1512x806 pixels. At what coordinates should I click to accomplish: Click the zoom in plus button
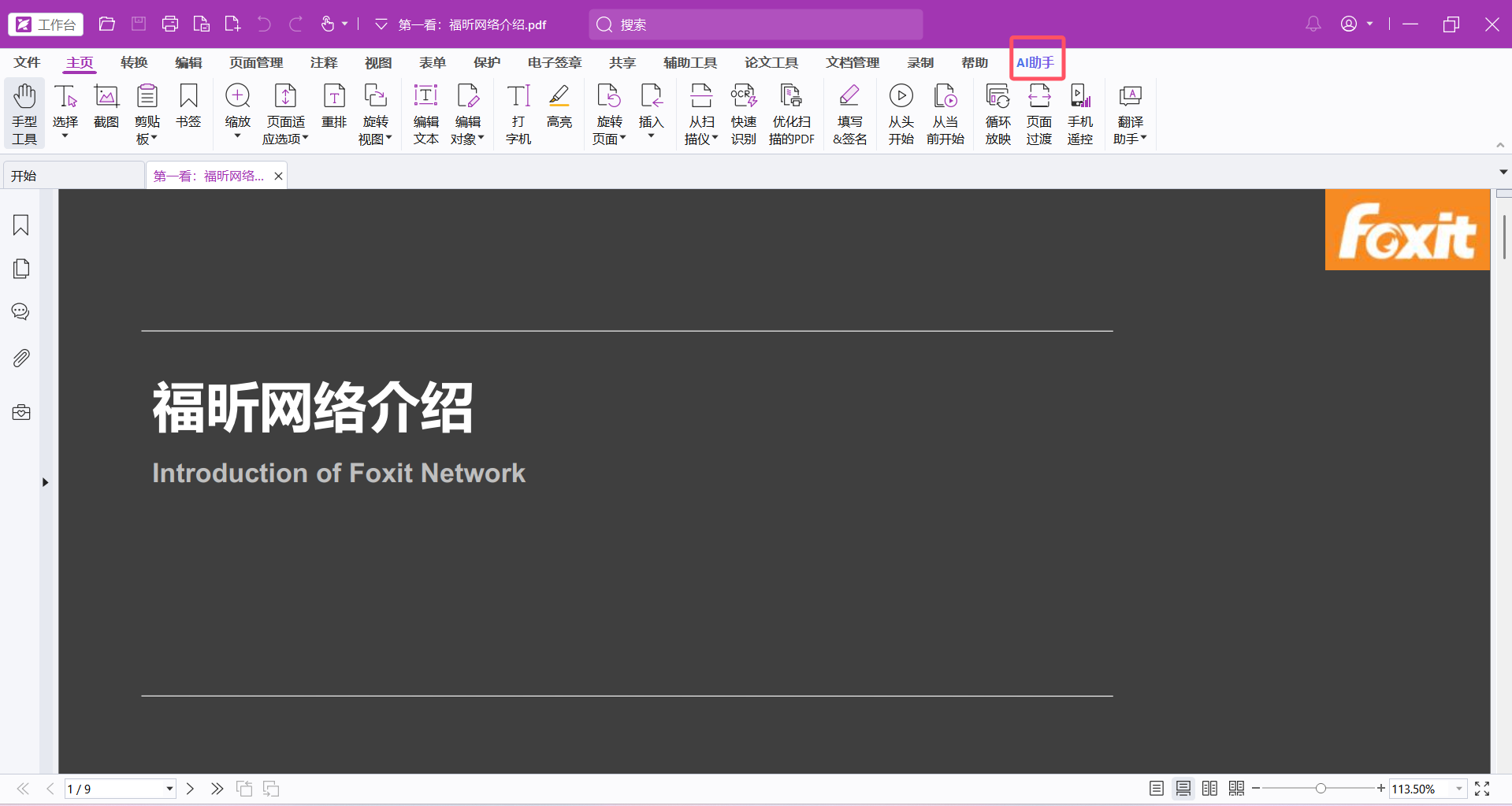coord(1380,789)
